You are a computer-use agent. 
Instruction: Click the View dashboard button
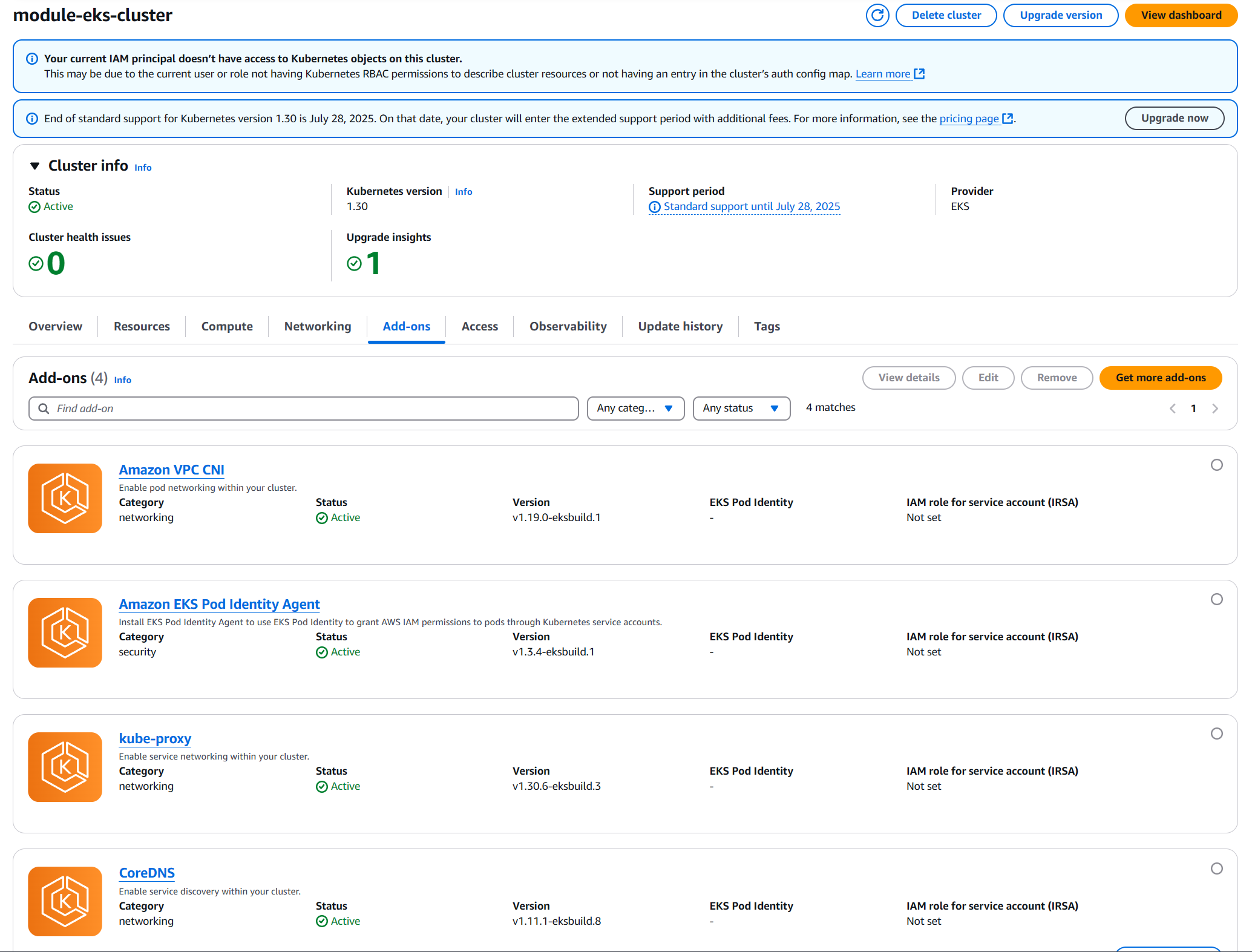(1181, 15)
